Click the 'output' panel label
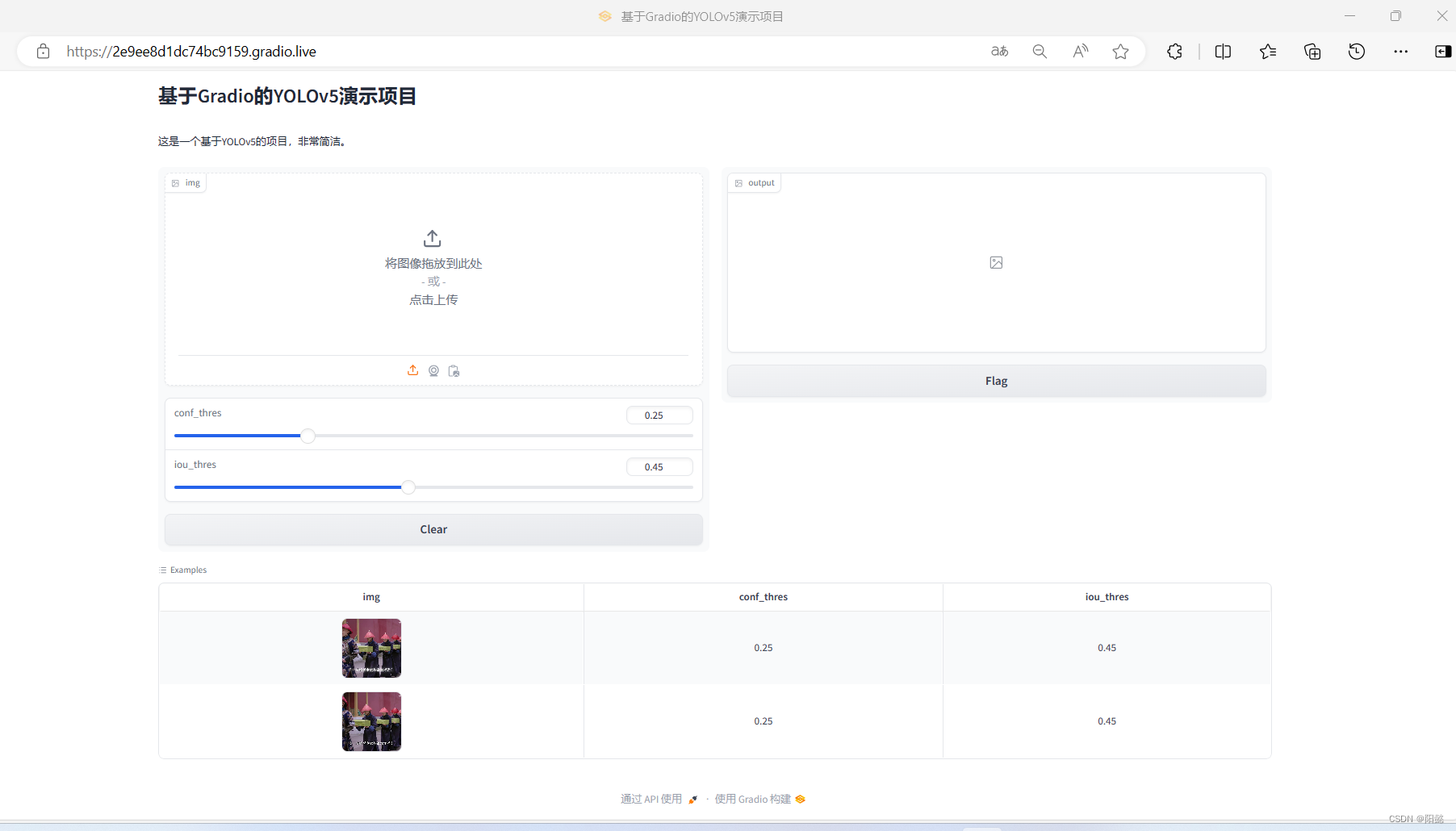 point(755,183)
